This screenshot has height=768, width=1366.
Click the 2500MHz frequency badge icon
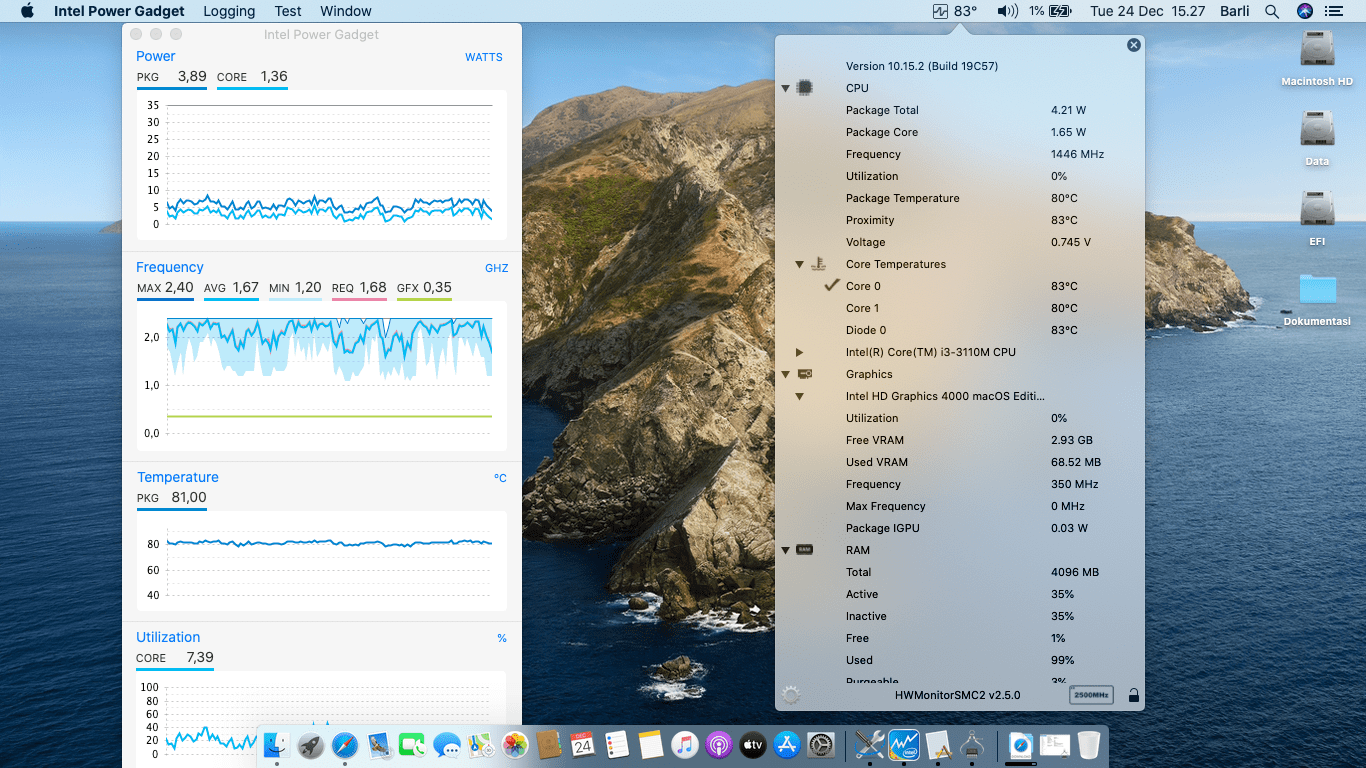tap(1091, 695)
